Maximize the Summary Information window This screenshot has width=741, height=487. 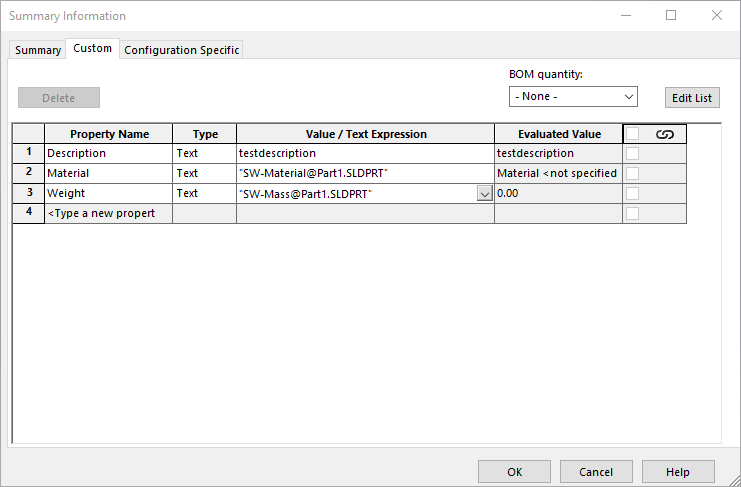click(x=671, y=16)
